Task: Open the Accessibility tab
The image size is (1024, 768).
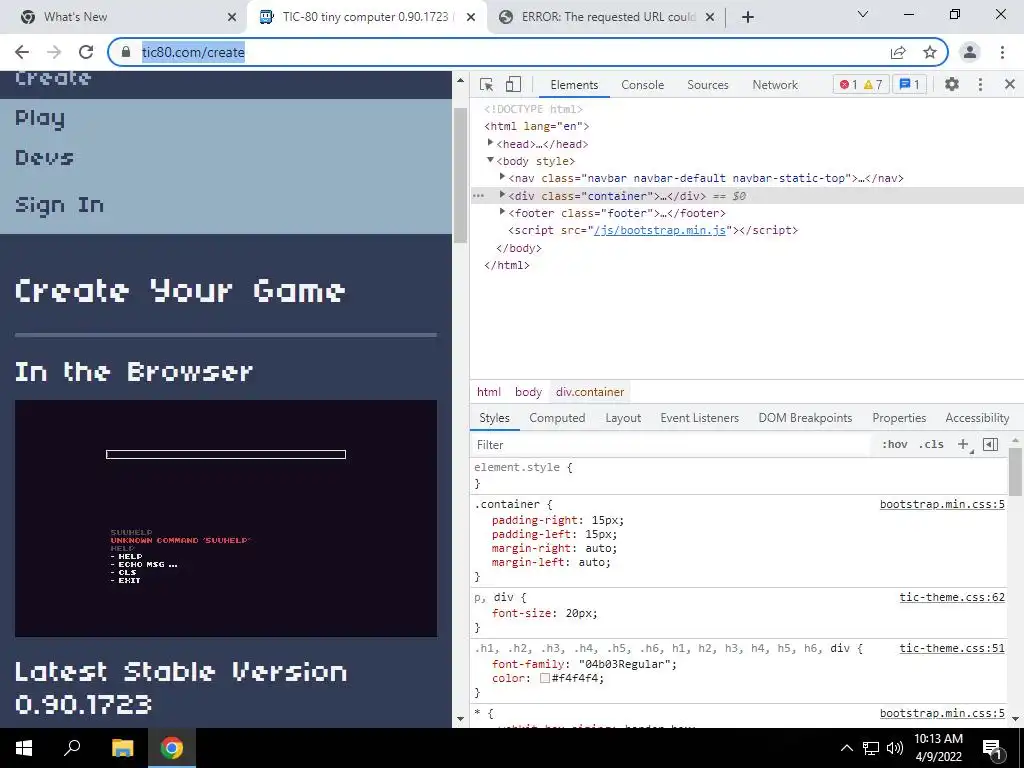Action: [977, 418]
